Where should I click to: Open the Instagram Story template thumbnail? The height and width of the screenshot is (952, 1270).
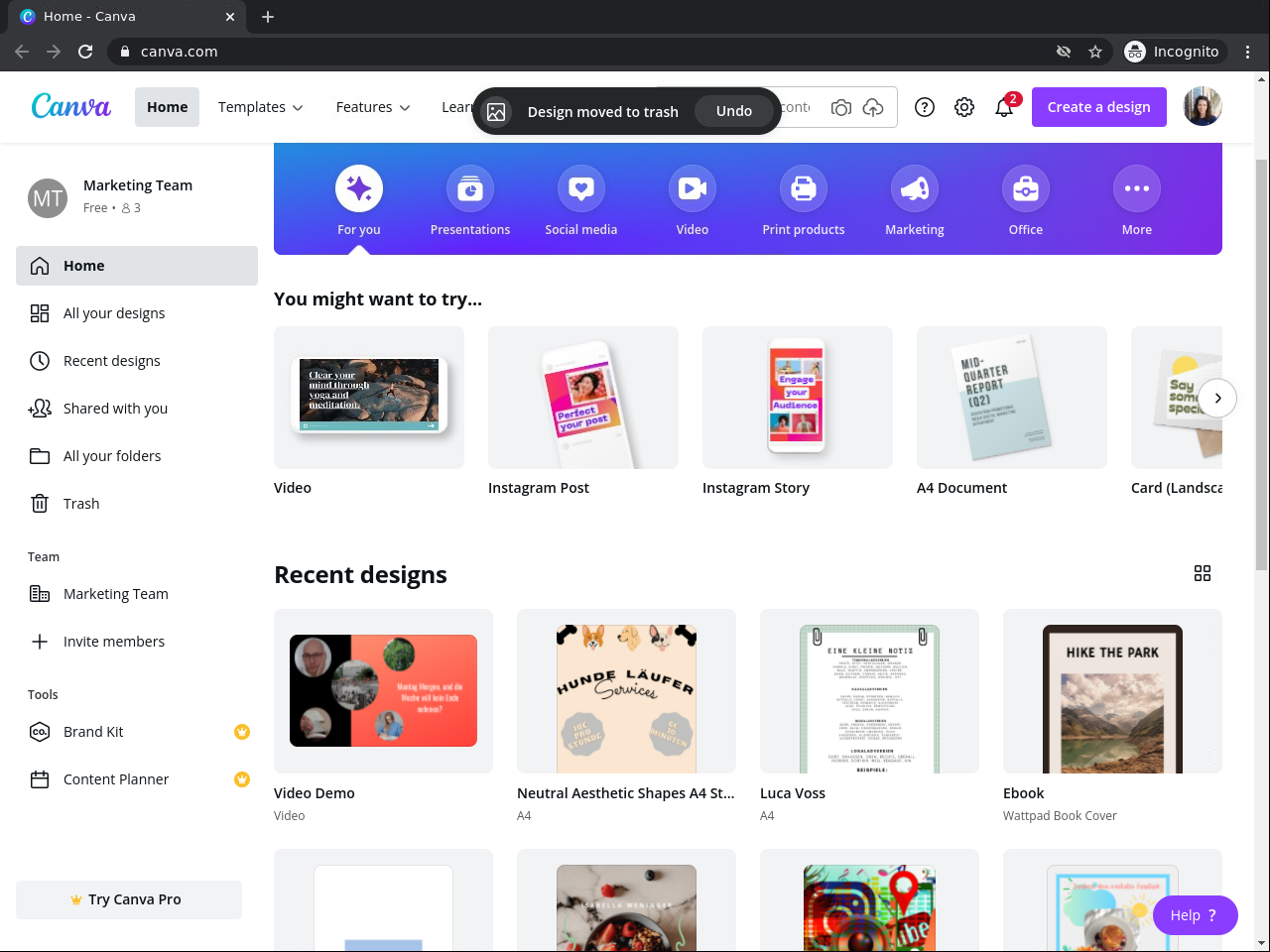pyautogui.click(x=798, y=398)
